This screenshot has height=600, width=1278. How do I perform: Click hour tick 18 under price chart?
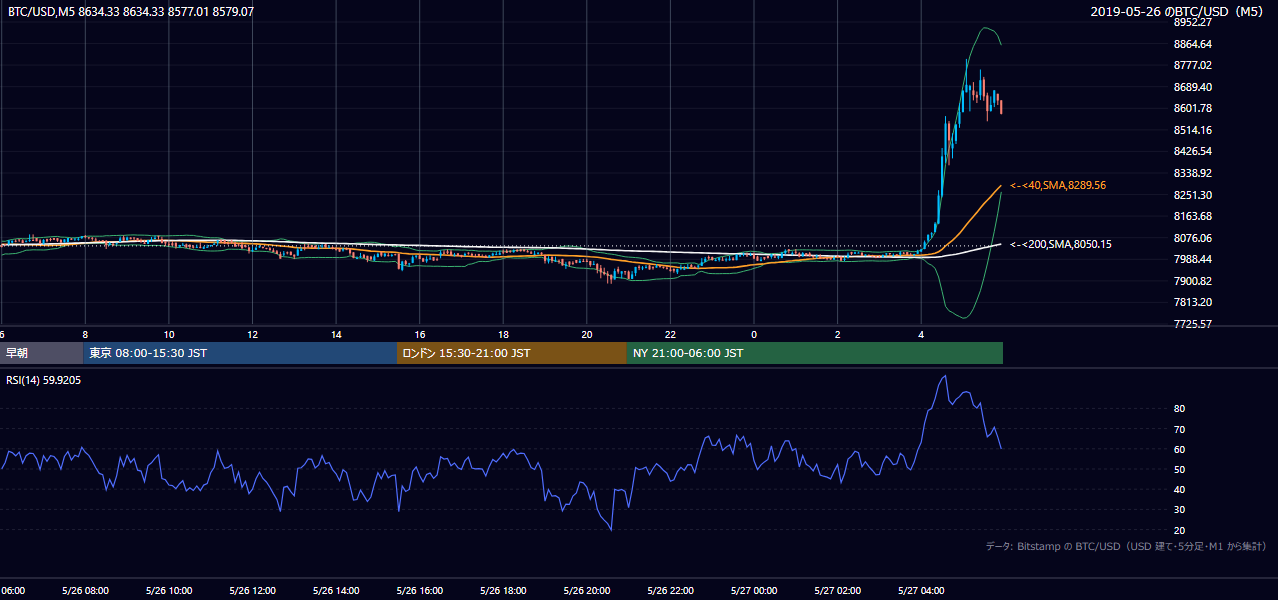point(503,335)
